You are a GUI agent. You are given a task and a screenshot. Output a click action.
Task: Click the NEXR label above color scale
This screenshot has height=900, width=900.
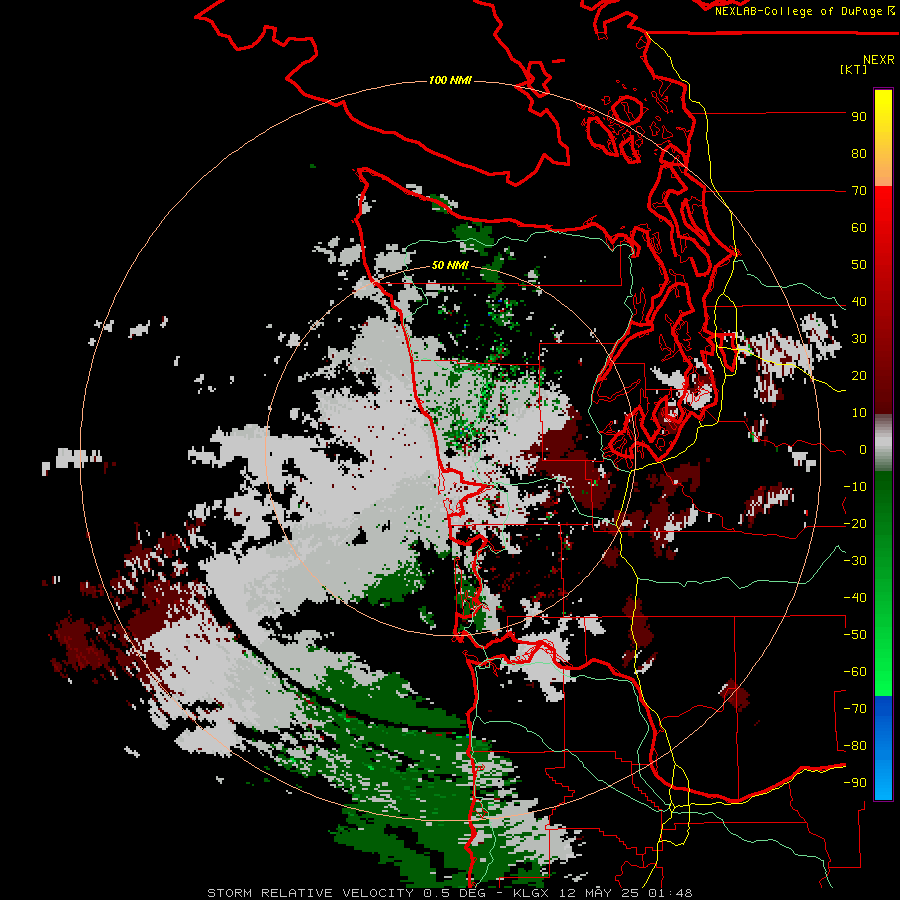click(879, 60)
